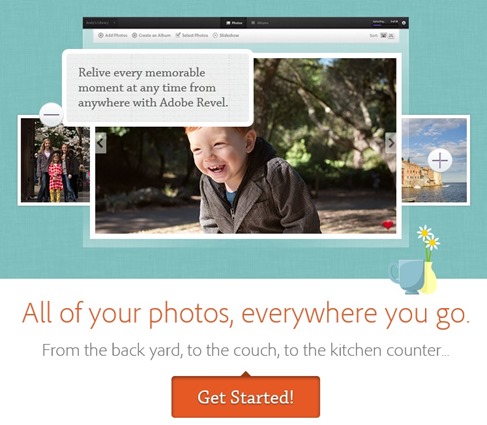The width and height of the screenshot is (487, 425).
Task: Open the Andy's Library dropdown
Action: pos(100,23)
